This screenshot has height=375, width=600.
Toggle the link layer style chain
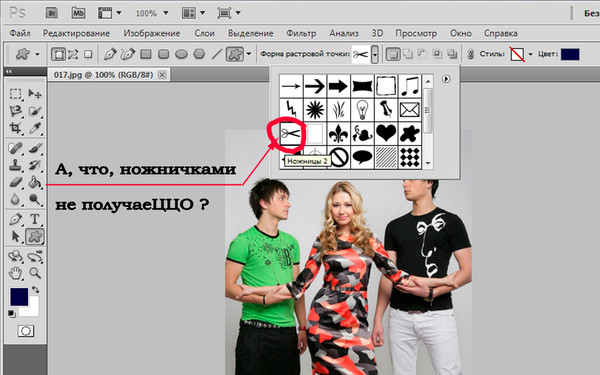(x=470, y=54)
